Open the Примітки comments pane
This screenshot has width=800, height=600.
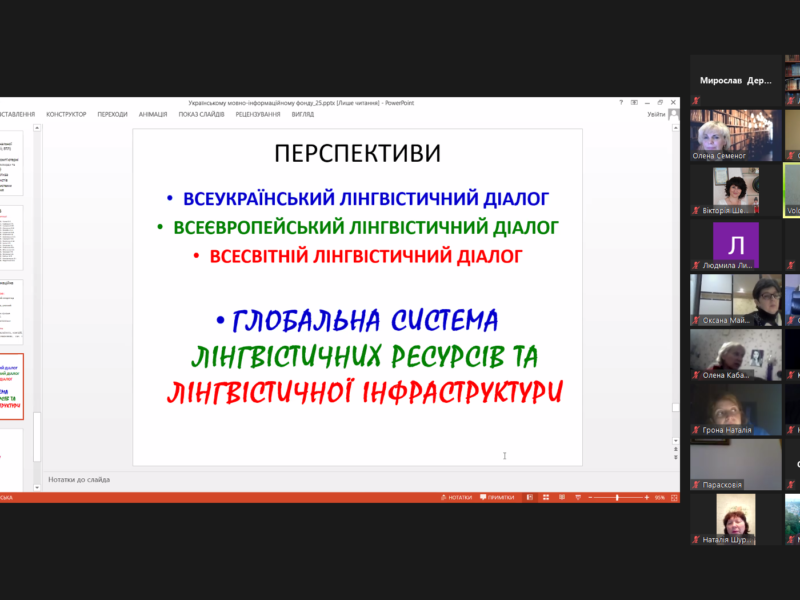coord(497,497)
